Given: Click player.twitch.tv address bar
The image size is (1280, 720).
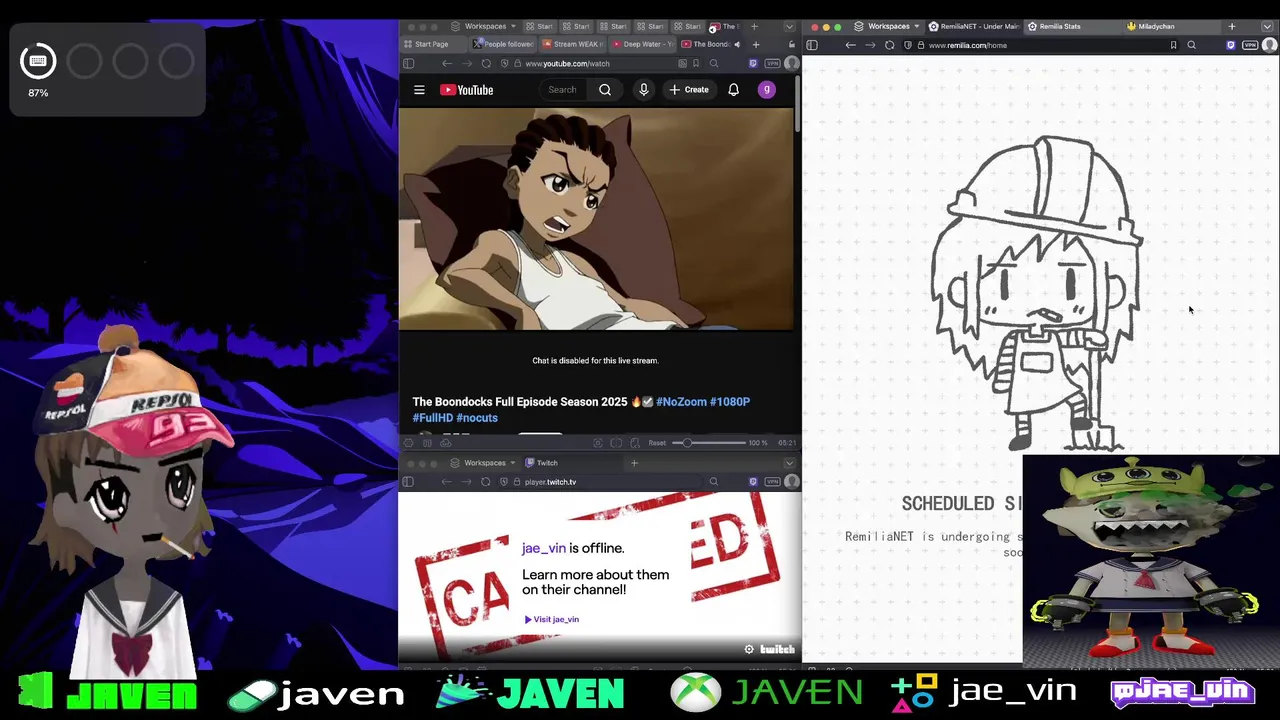Looking at the screenshot, I should [600, 482].
